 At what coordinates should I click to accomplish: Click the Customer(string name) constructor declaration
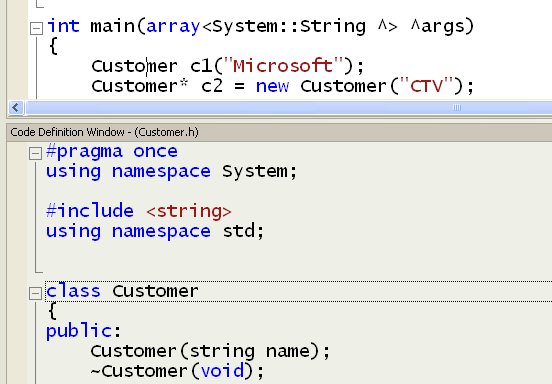[210, 351]
